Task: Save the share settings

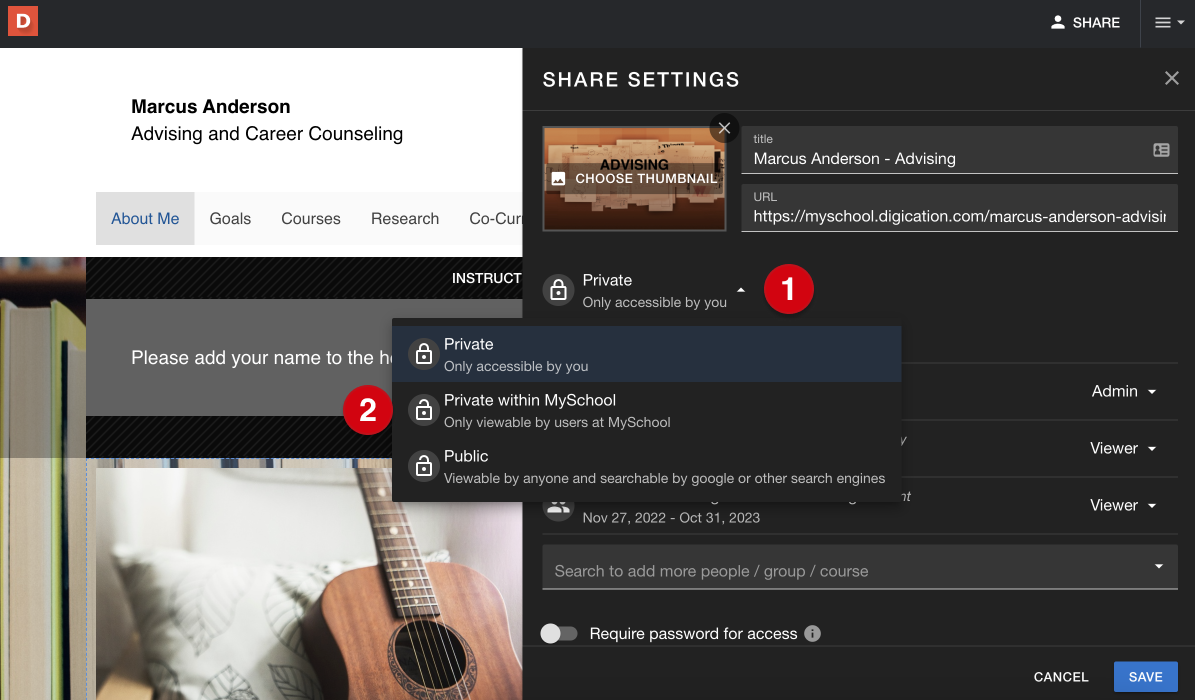Action: tap(1145, 676)
